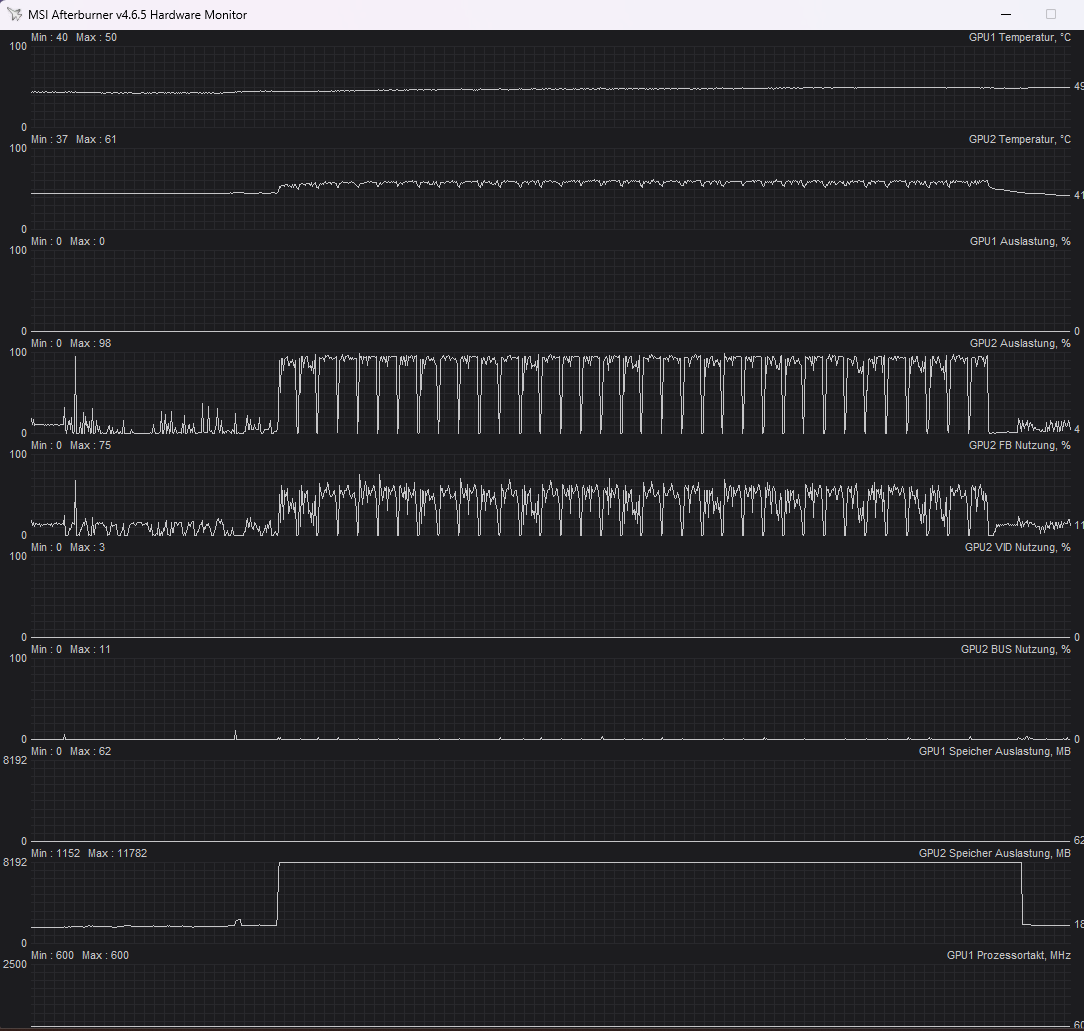
Task: Click the Max 11782 memory usage value
Action: click(116, 853)
